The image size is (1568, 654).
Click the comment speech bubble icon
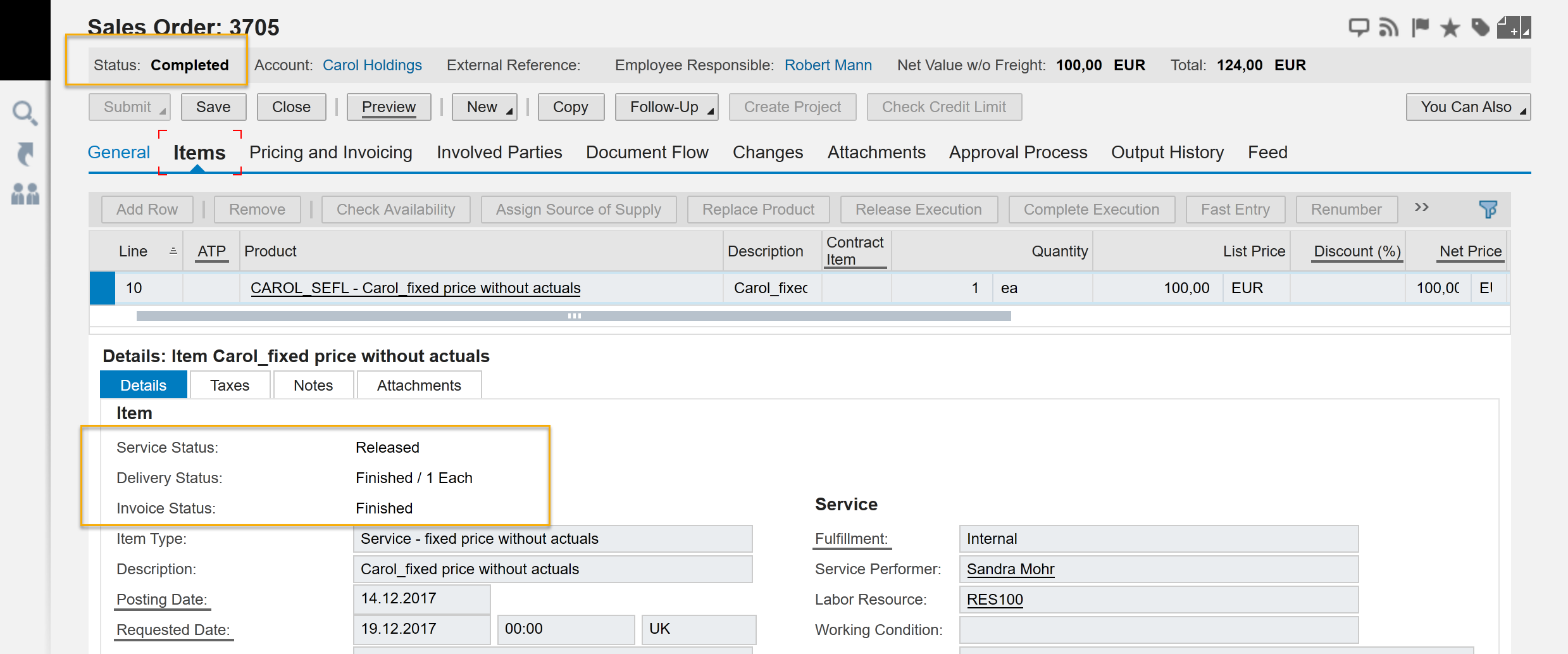tap(1359, 28)
